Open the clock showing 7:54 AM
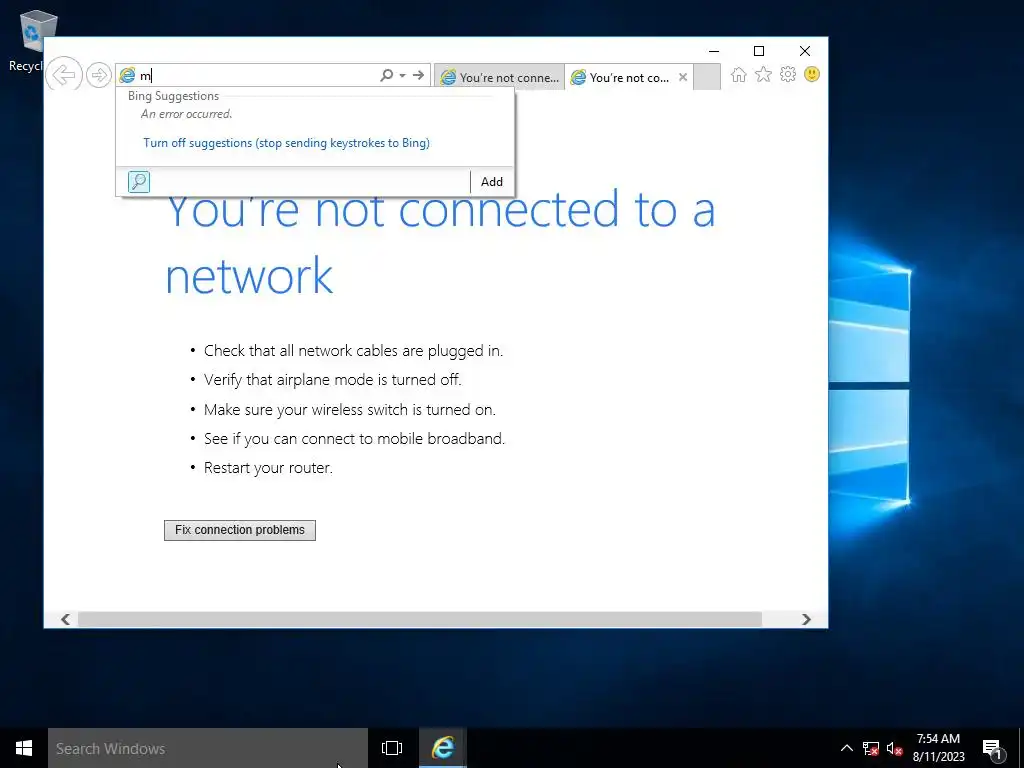 click(x=938, y=748)
